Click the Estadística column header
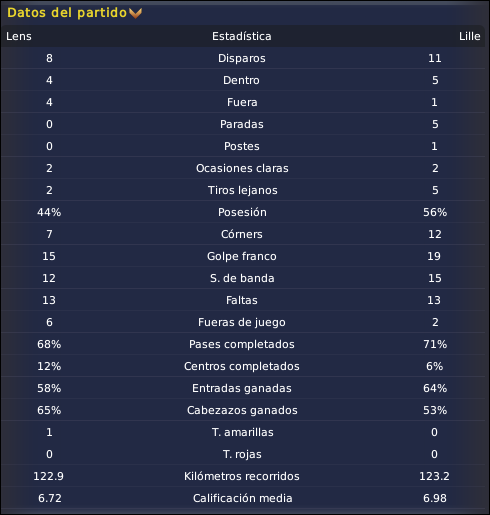The width and height of the screenshot is (490, 515). tap(242, 36)
